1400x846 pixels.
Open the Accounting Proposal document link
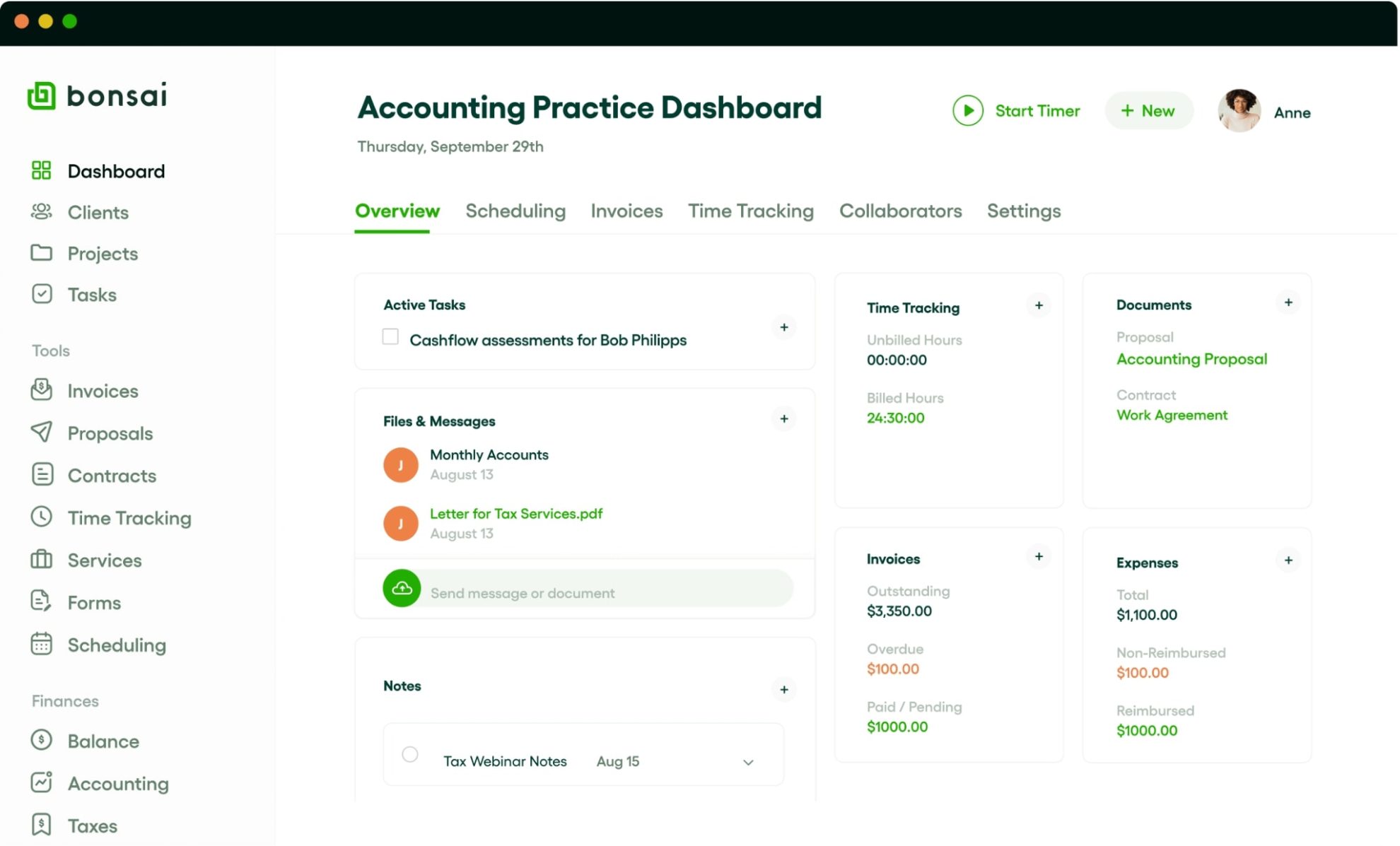(x=1191, y=359)
